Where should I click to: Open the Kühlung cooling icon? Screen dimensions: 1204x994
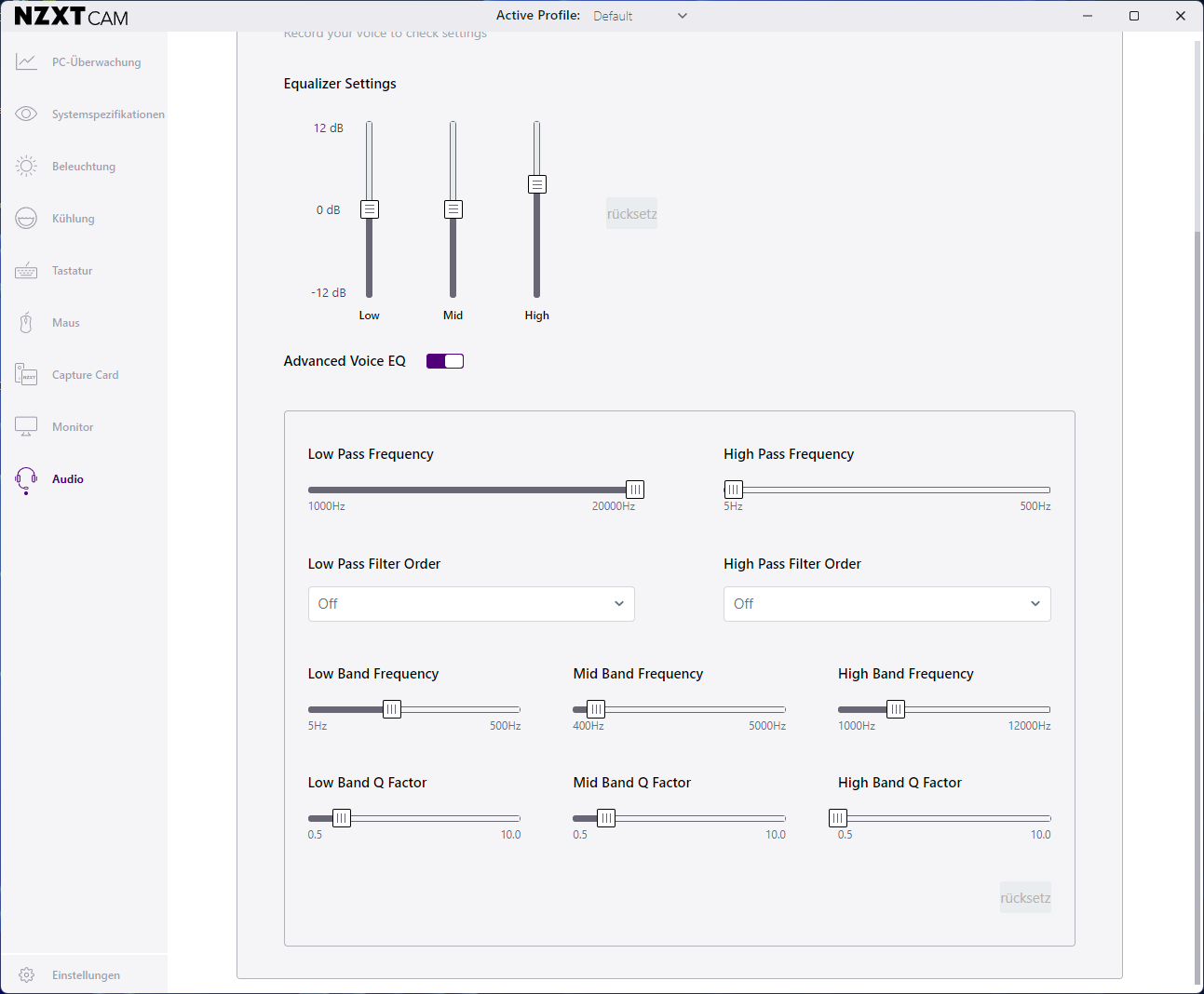pyautogui.click(x=26, y=219)
